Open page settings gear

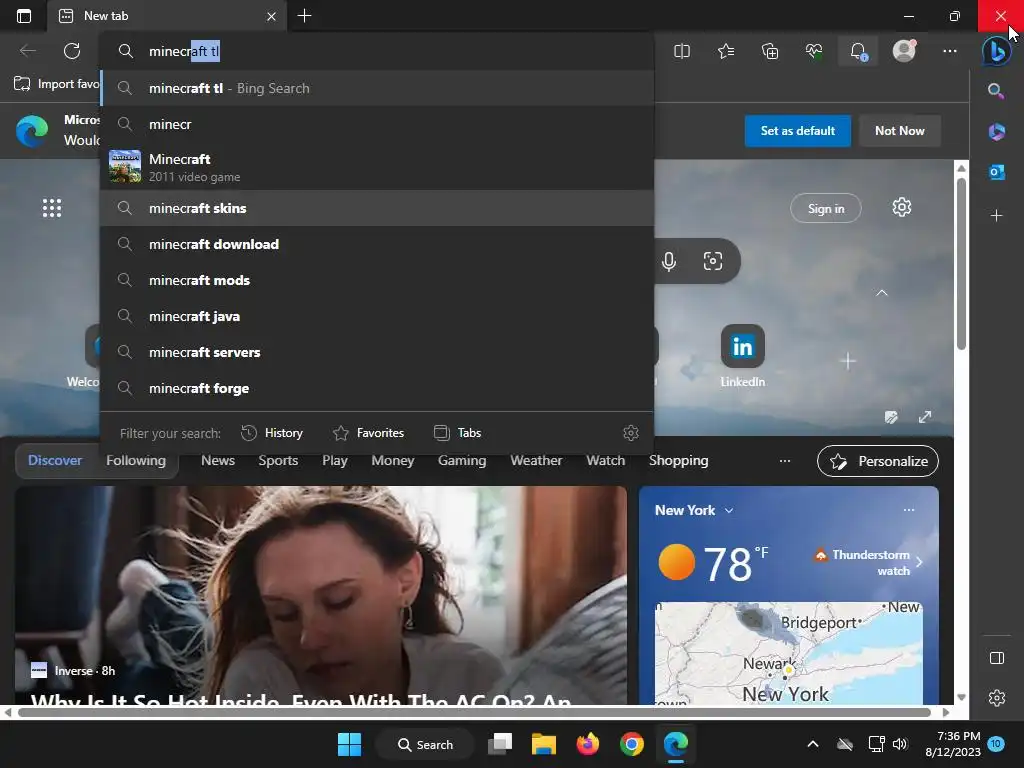(901, 208)
